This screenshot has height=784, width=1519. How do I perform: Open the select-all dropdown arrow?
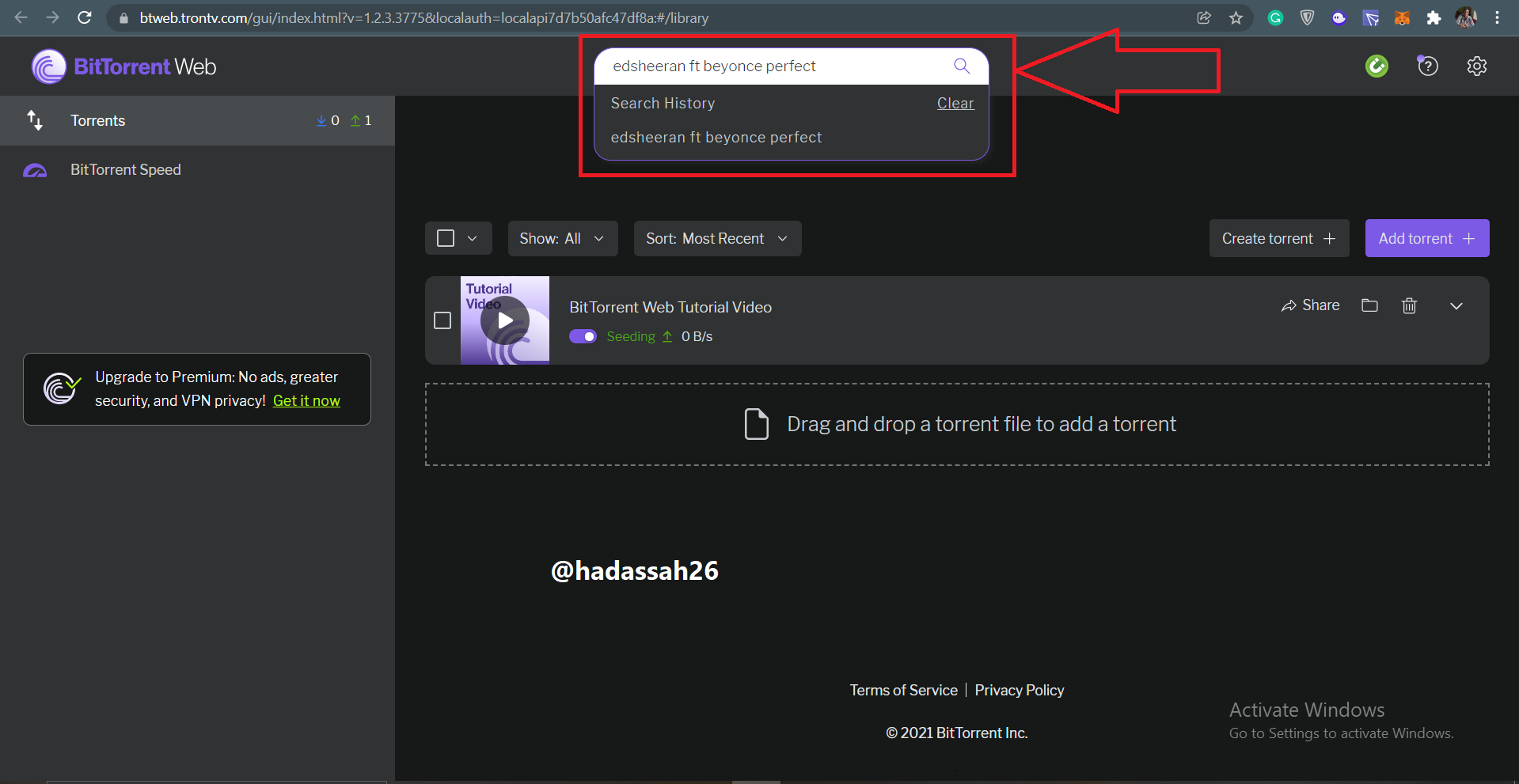point(473,238)
